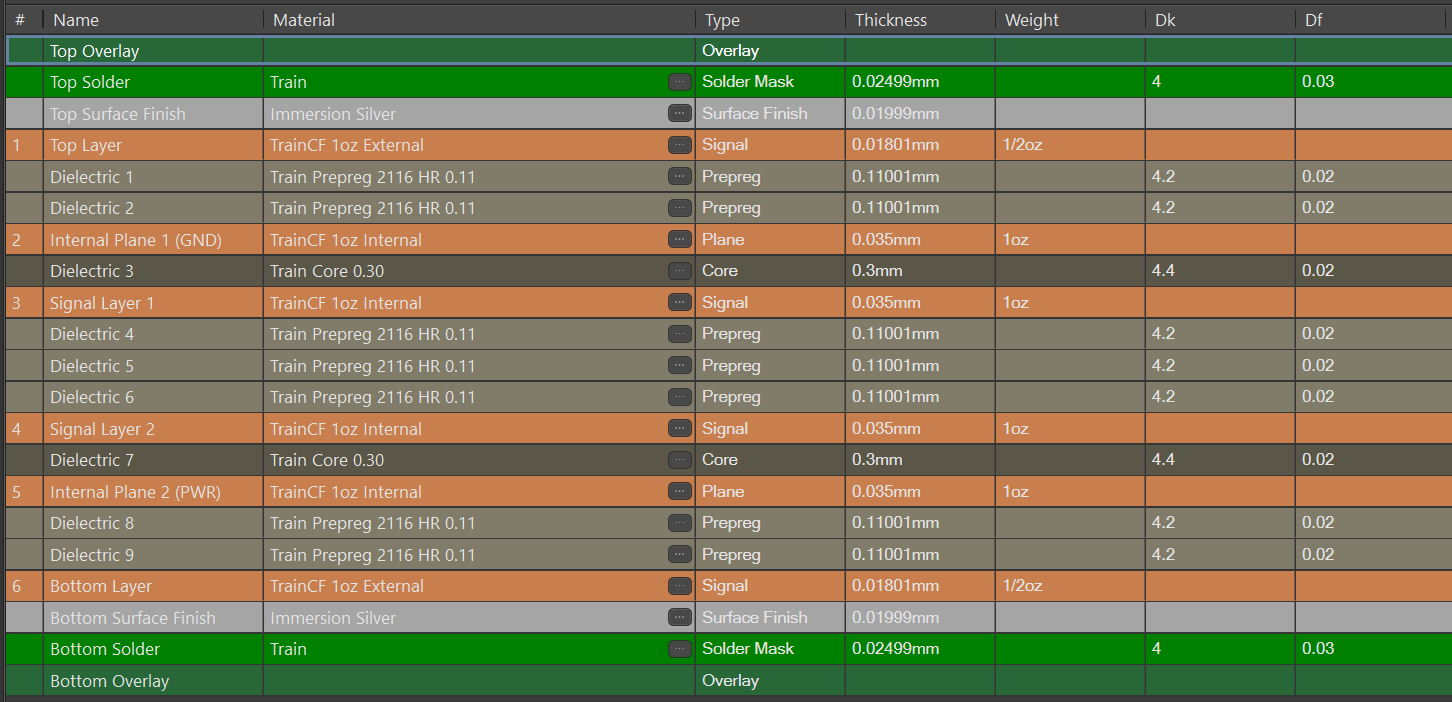Image resolution: width=1452 pixels, height=702 pixels.
Task: Open the Weight cell of Signal Layer 1
Action: click(1068, 303)
